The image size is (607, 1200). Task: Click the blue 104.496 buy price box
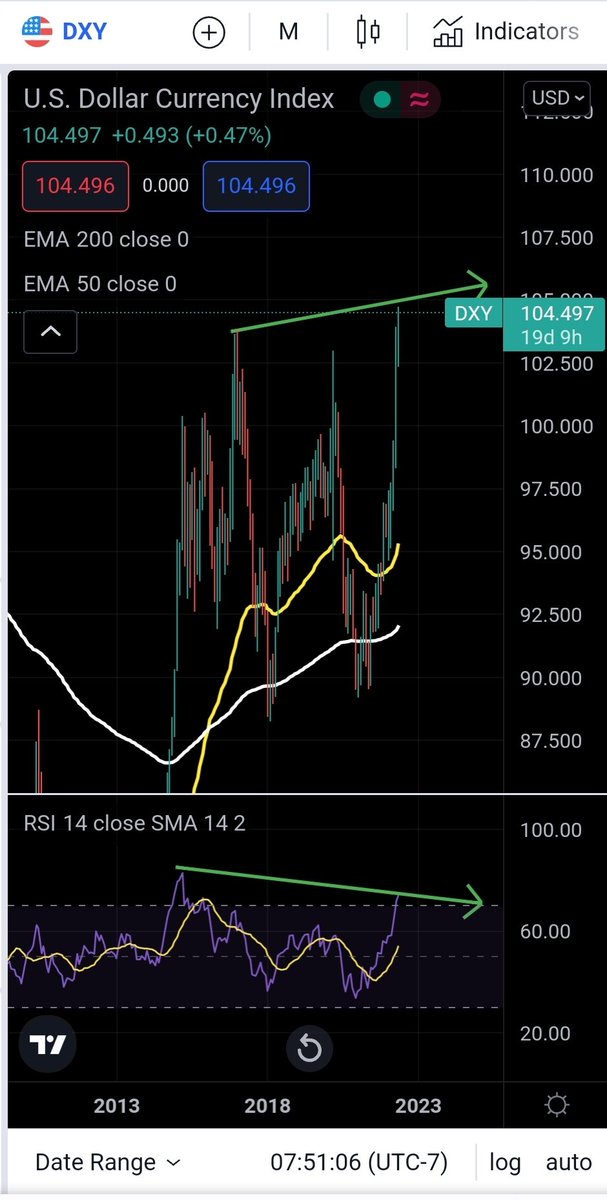[256, 186]
